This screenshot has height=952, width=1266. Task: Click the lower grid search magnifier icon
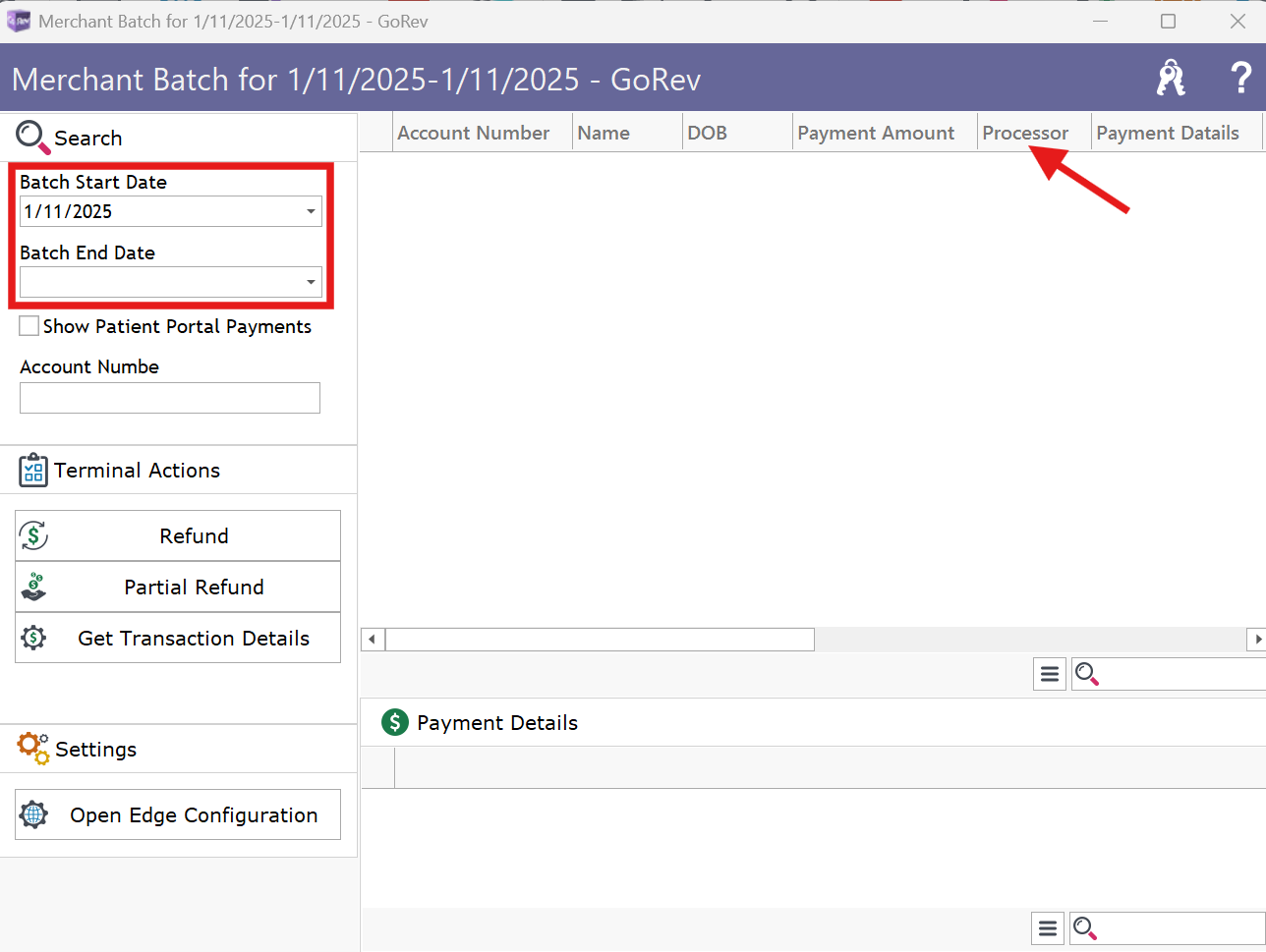click(1085, 927)
